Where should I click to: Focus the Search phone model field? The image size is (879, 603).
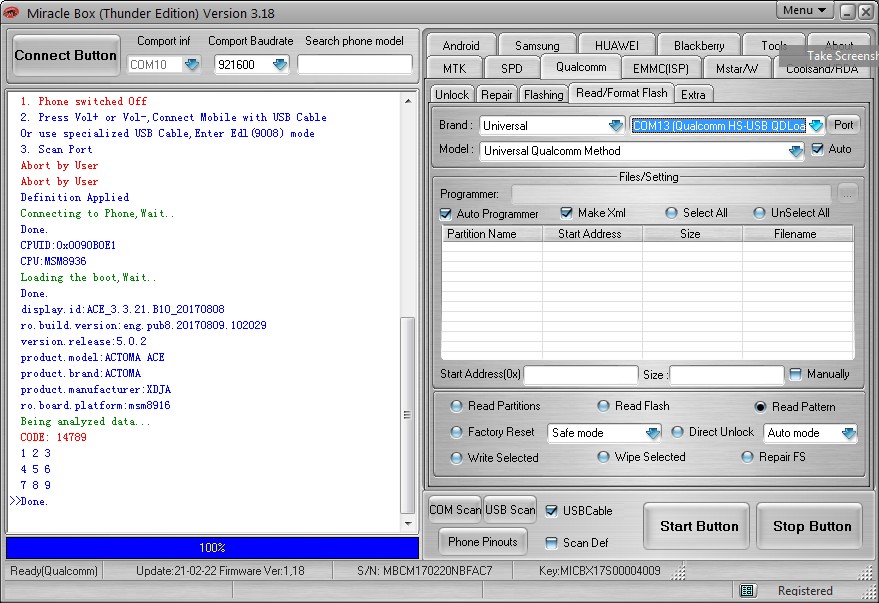(355, 64)
